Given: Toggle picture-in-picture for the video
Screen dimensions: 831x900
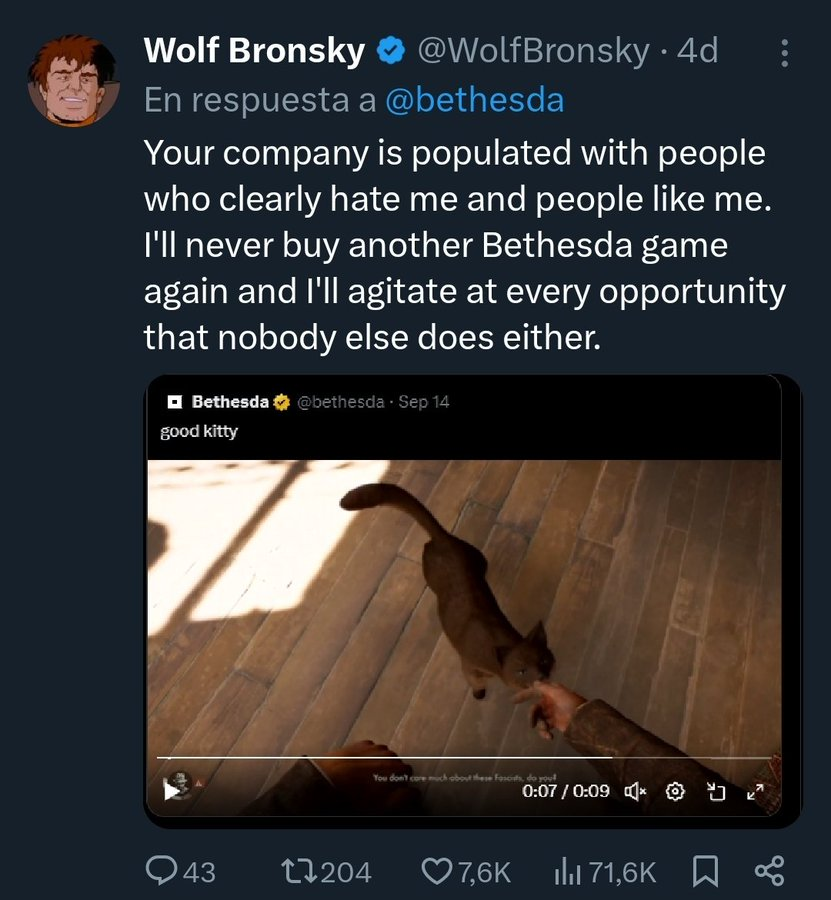Looking at the screenshot, I should [715, 792].
